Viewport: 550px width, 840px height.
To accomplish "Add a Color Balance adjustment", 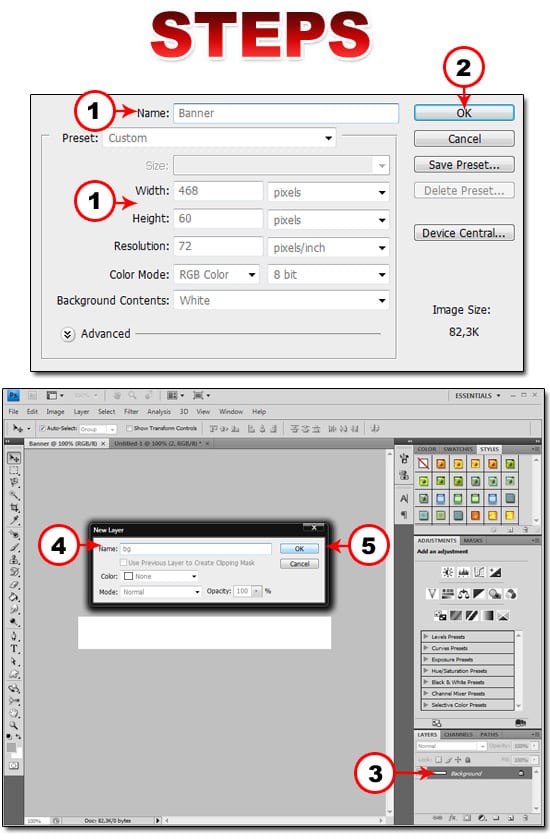I will tap(463, 594).
